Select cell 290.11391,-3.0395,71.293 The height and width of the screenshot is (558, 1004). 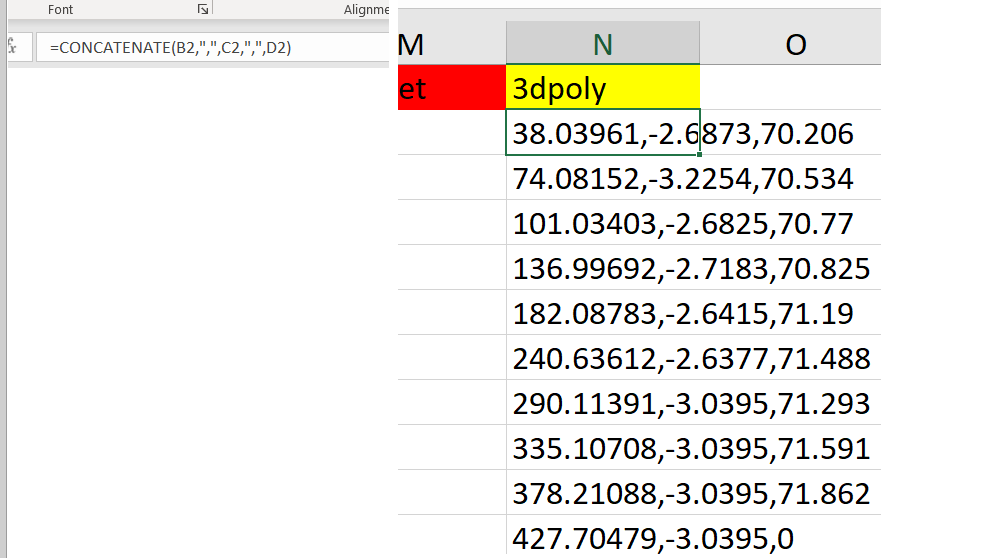click(603, 402)
